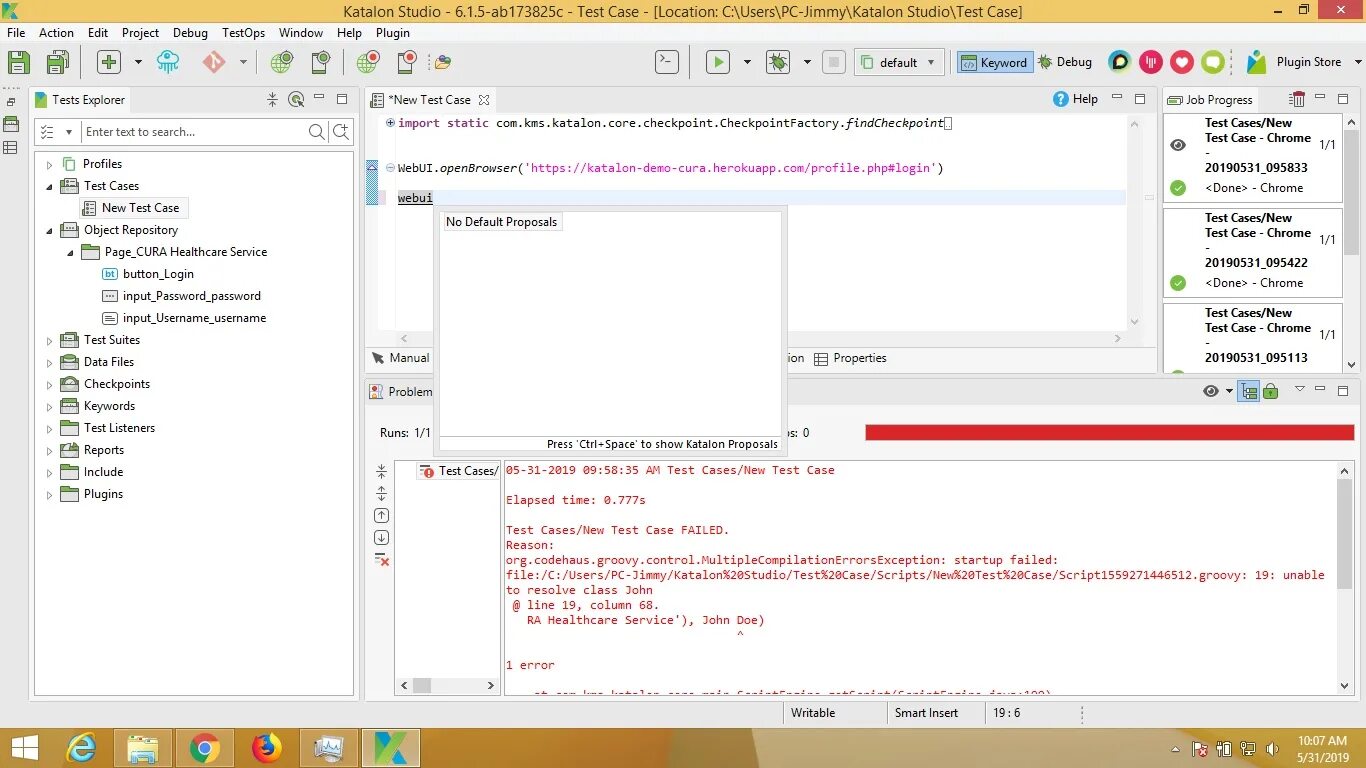The width and height of the screenshot is (1366, 768).
Task: Expand the Profiles tree node
Action: click(49, 164)
